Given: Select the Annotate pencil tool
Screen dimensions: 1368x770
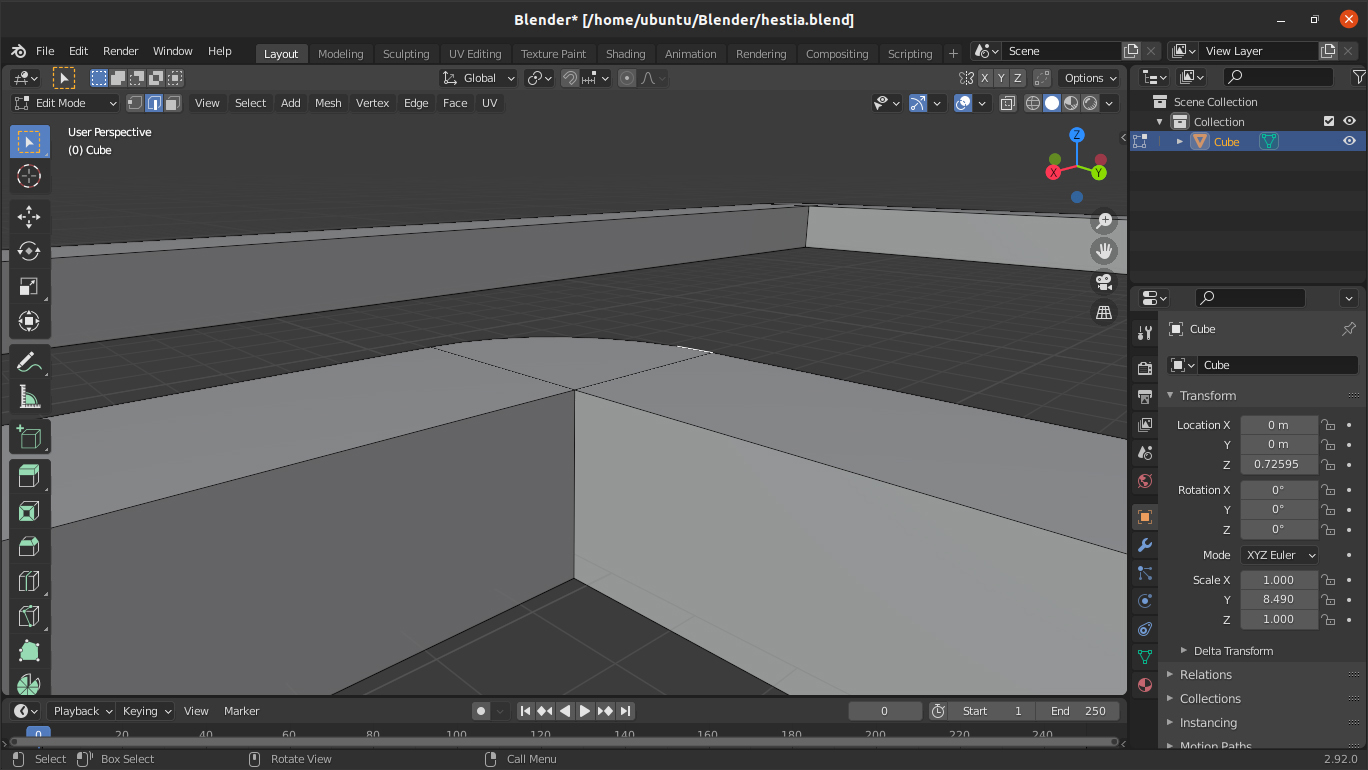Looking at the screenshot, I should coord(29,362).
